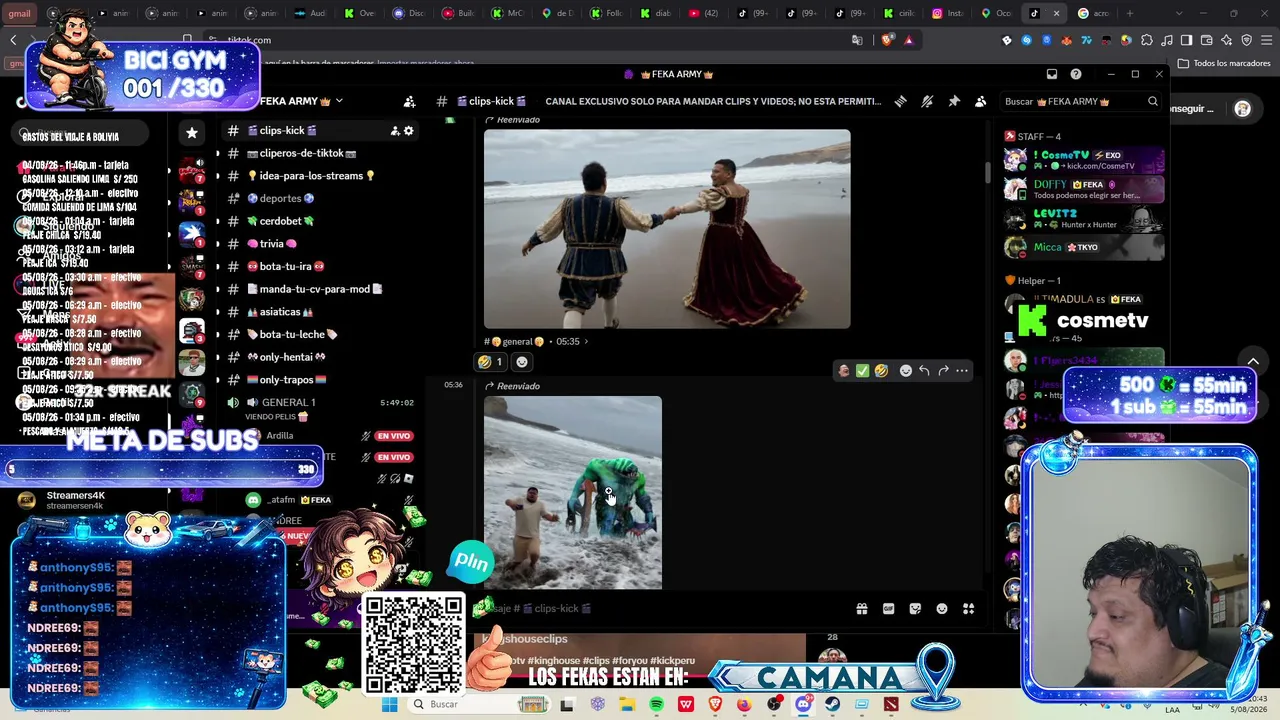The height and width of the screenshot is (720, 1280).
Task: Open Brave browser from the taskbar
Action: tap(715, 705)
